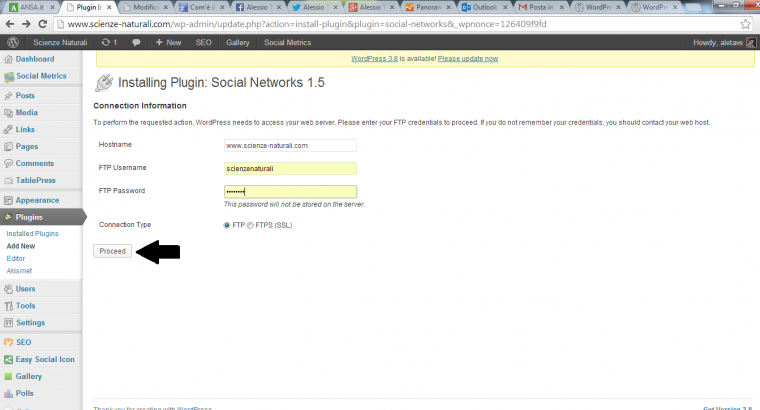Click the SEO sidebar icon
Viewport: 760px width, 410px height.
8,342
